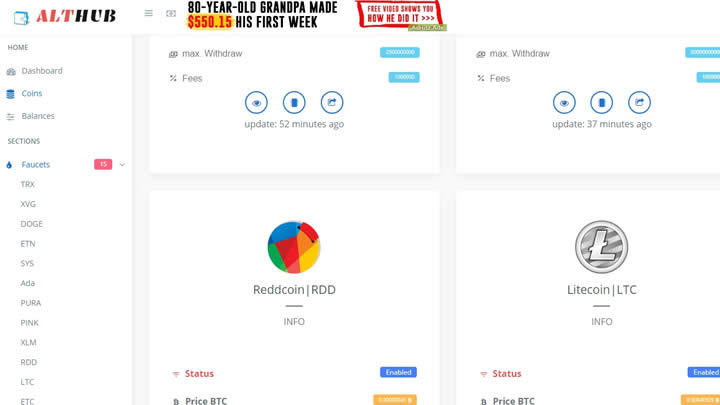Click the AltHub logo in header

[64, 17]
